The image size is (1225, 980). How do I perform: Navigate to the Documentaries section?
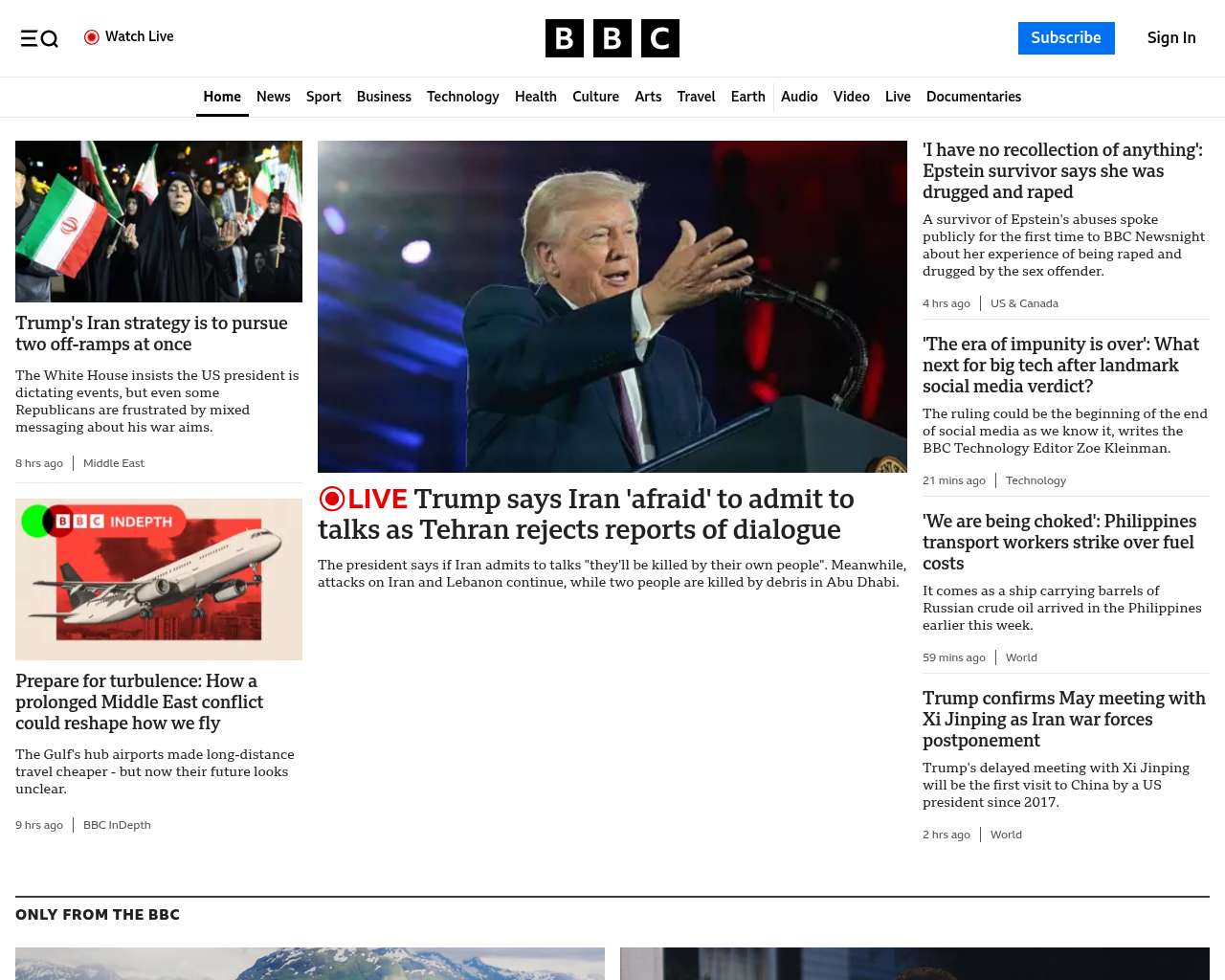coord(973,97)
